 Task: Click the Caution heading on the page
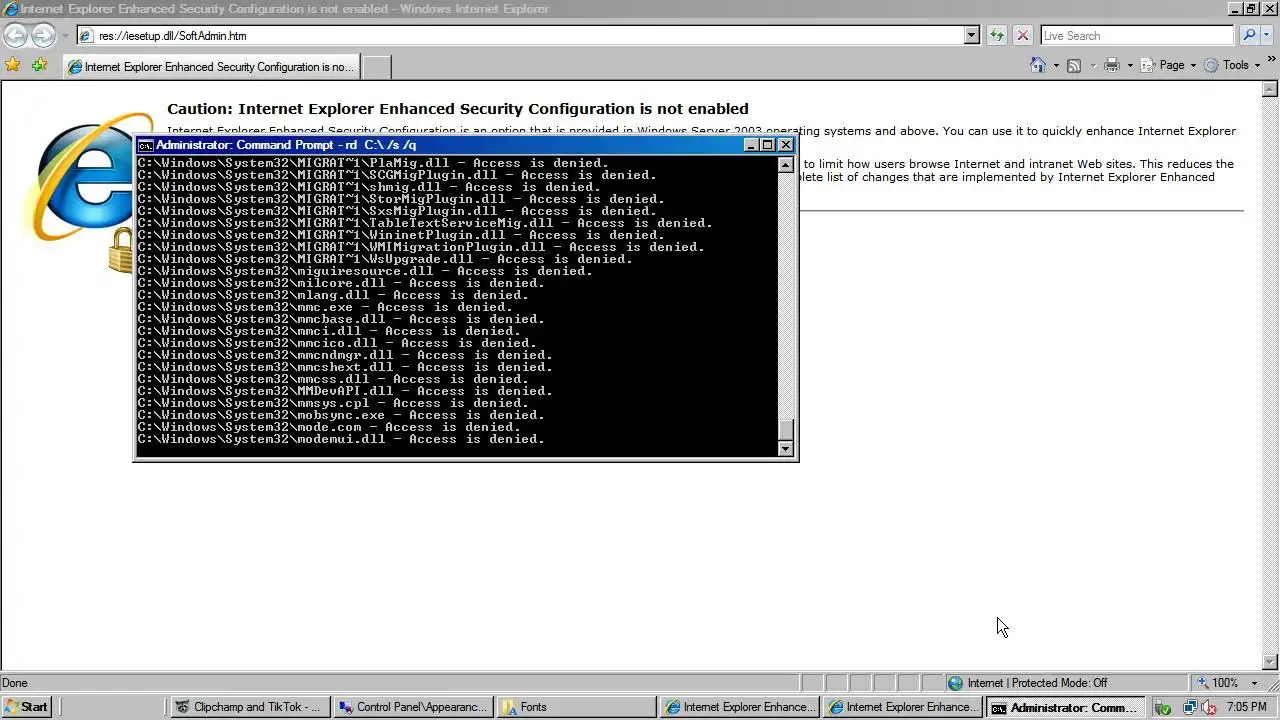[x=458, y=109]
